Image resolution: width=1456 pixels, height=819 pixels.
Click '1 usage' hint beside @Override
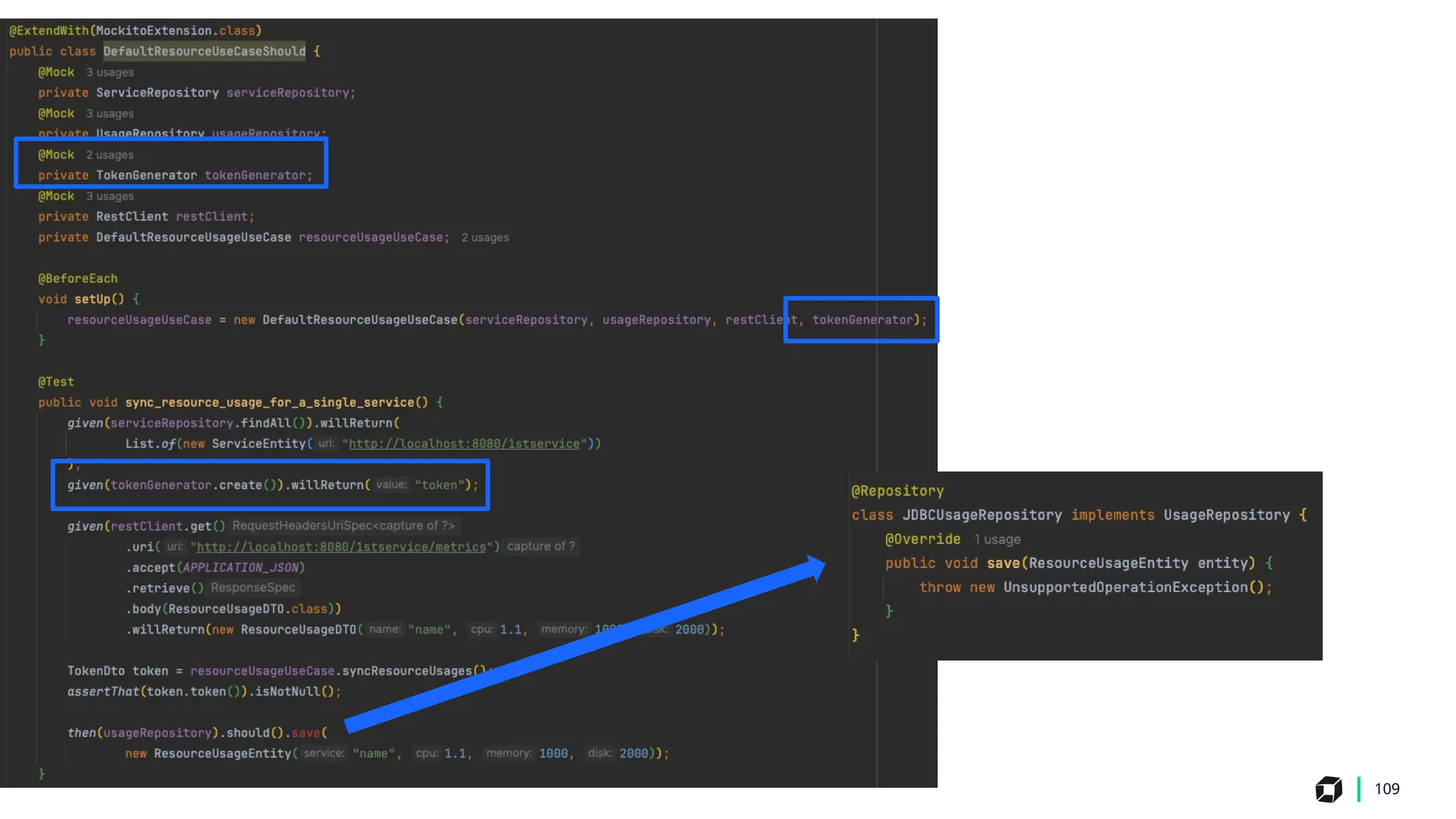tap(997, 540)
